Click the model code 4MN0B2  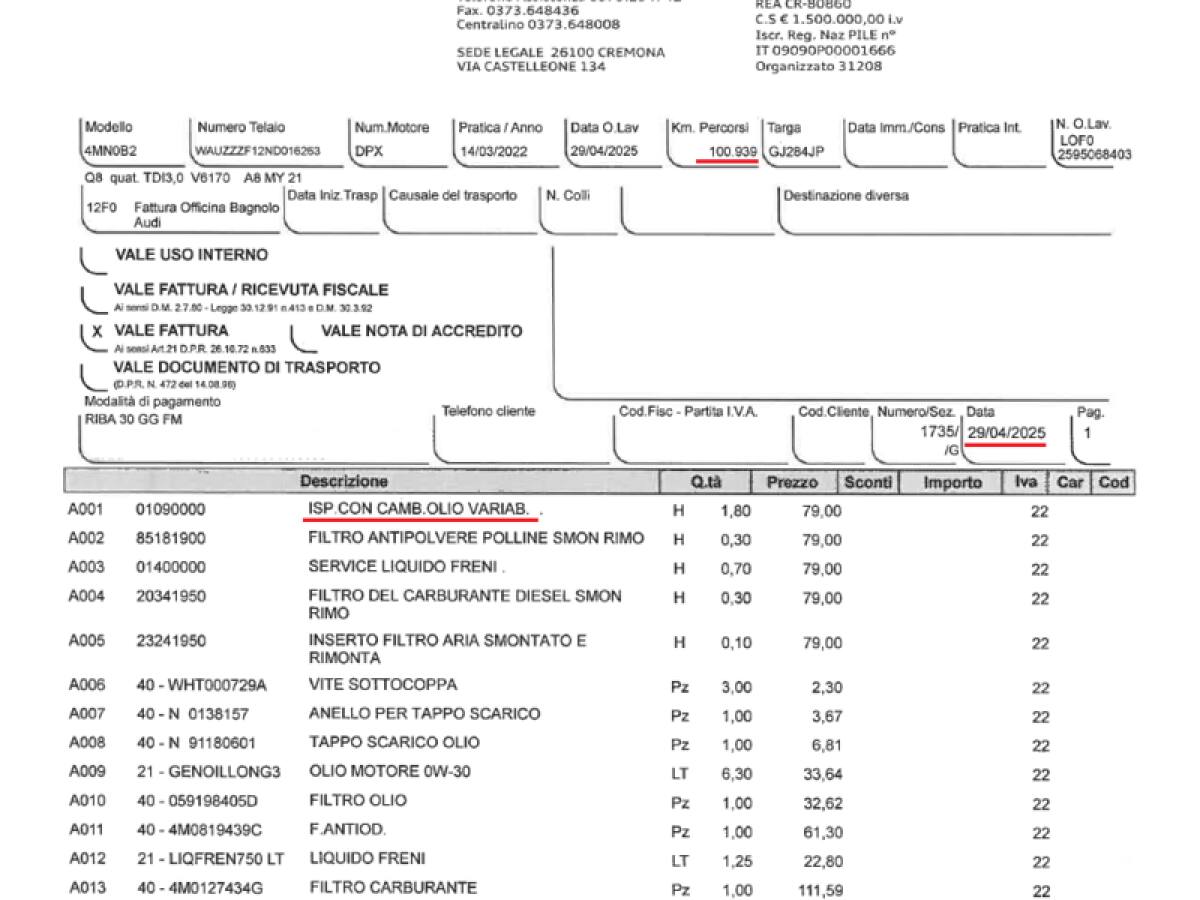pyautogui.click(x=110, y=151)
